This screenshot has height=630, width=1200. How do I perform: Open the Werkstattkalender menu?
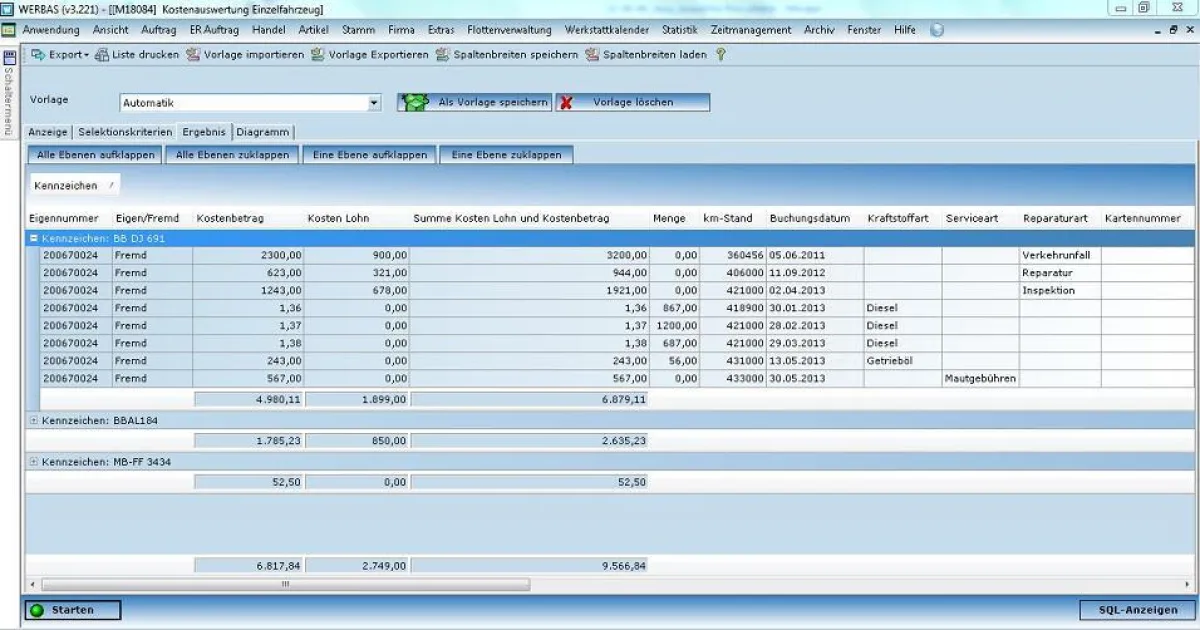click(x=607, y=30)
